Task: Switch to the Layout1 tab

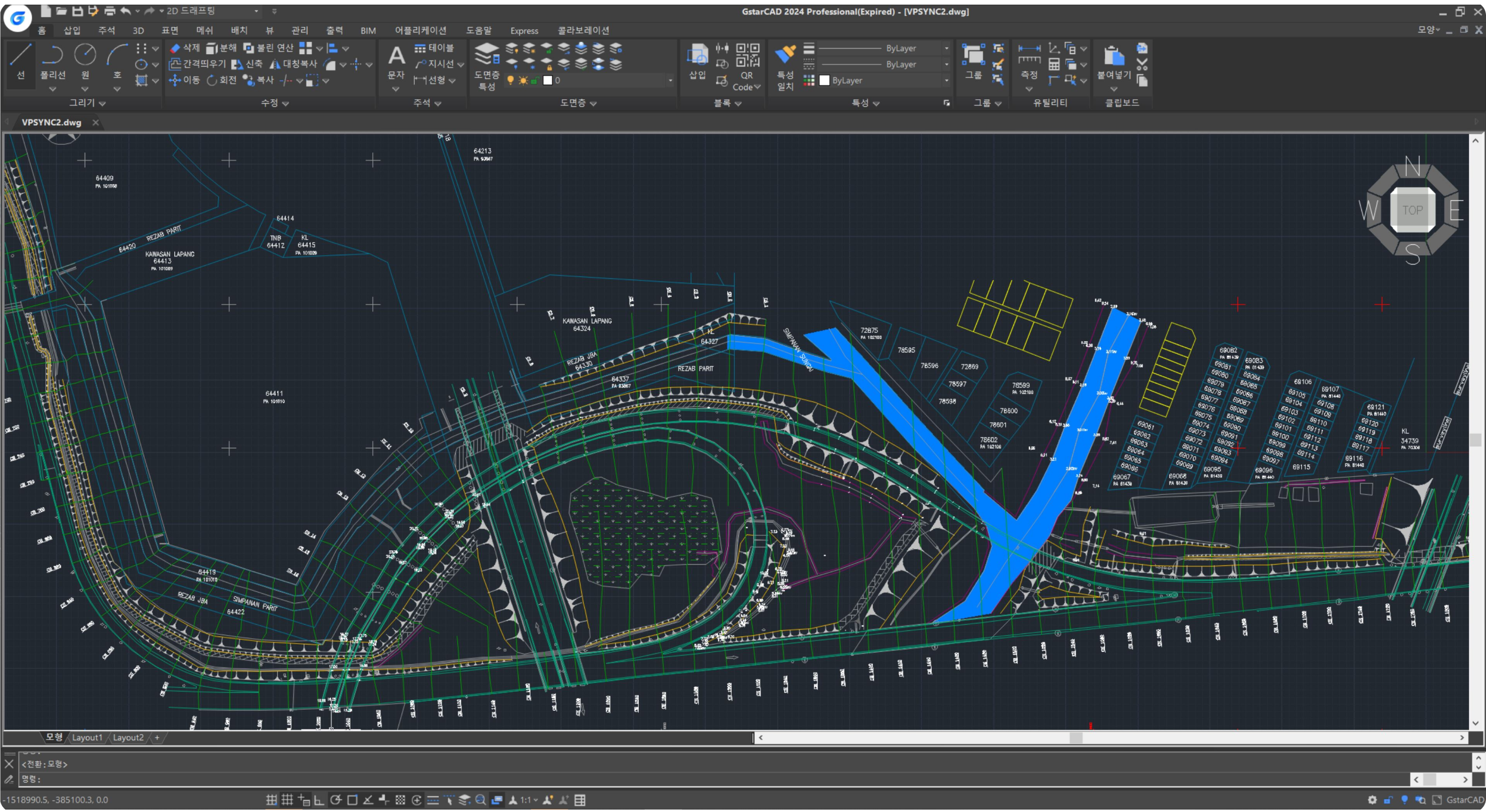Action: point(87,737)
